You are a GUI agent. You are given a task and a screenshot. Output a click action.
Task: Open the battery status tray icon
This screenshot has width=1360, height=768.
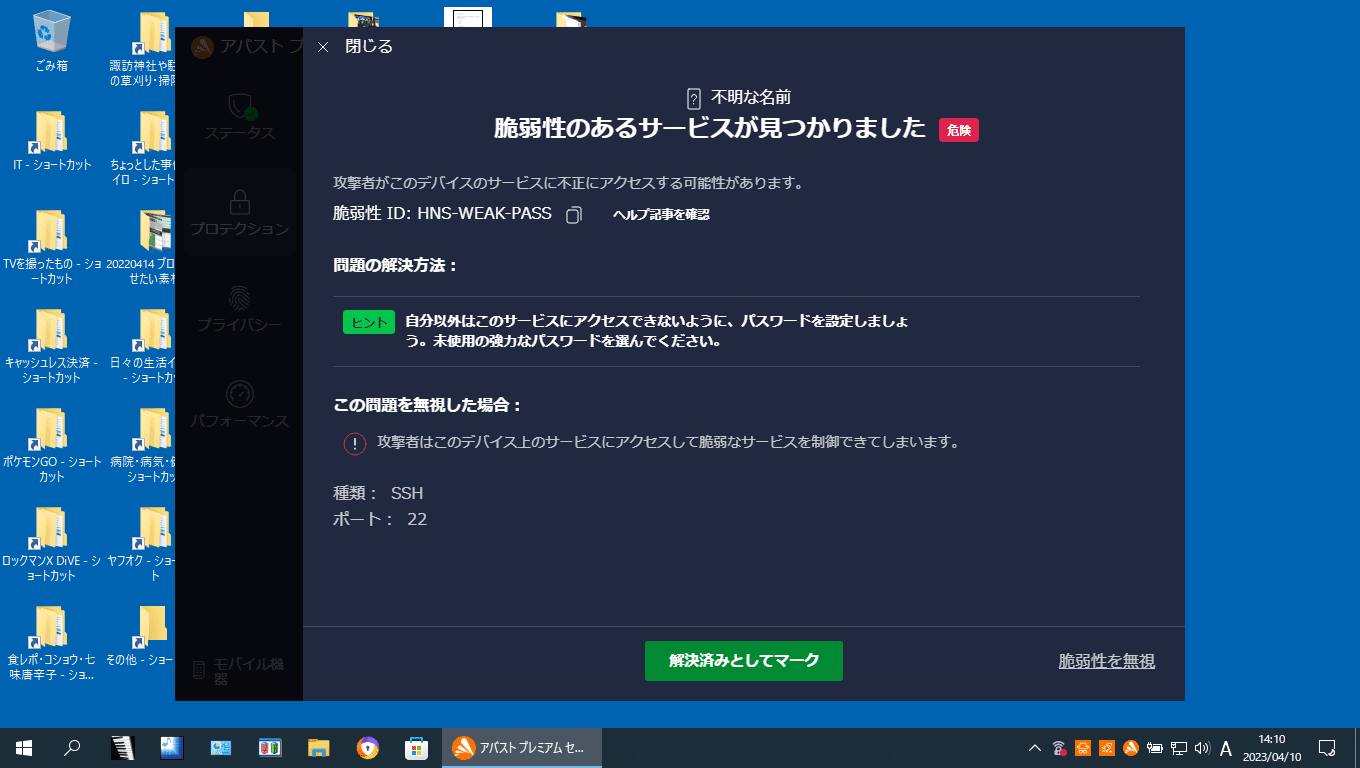(1155, 747)
